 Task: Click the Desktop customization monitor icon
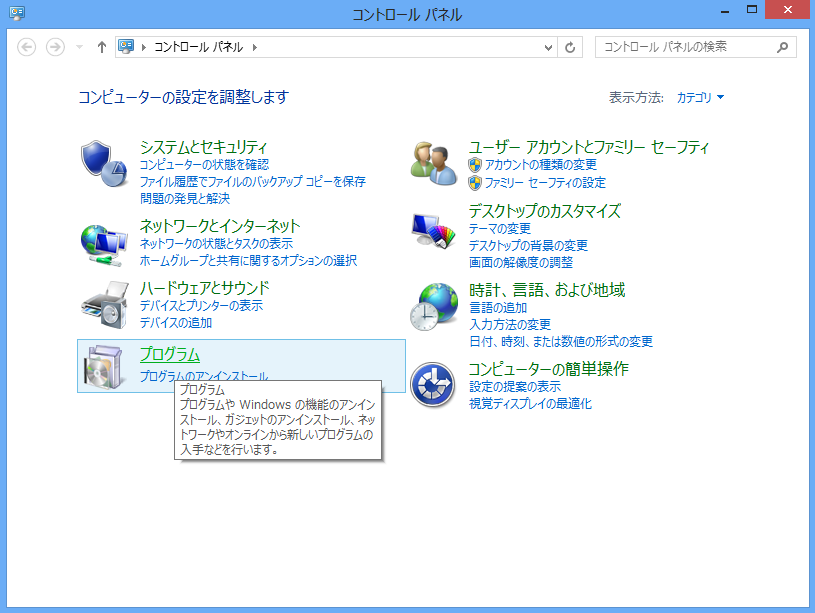434,230
